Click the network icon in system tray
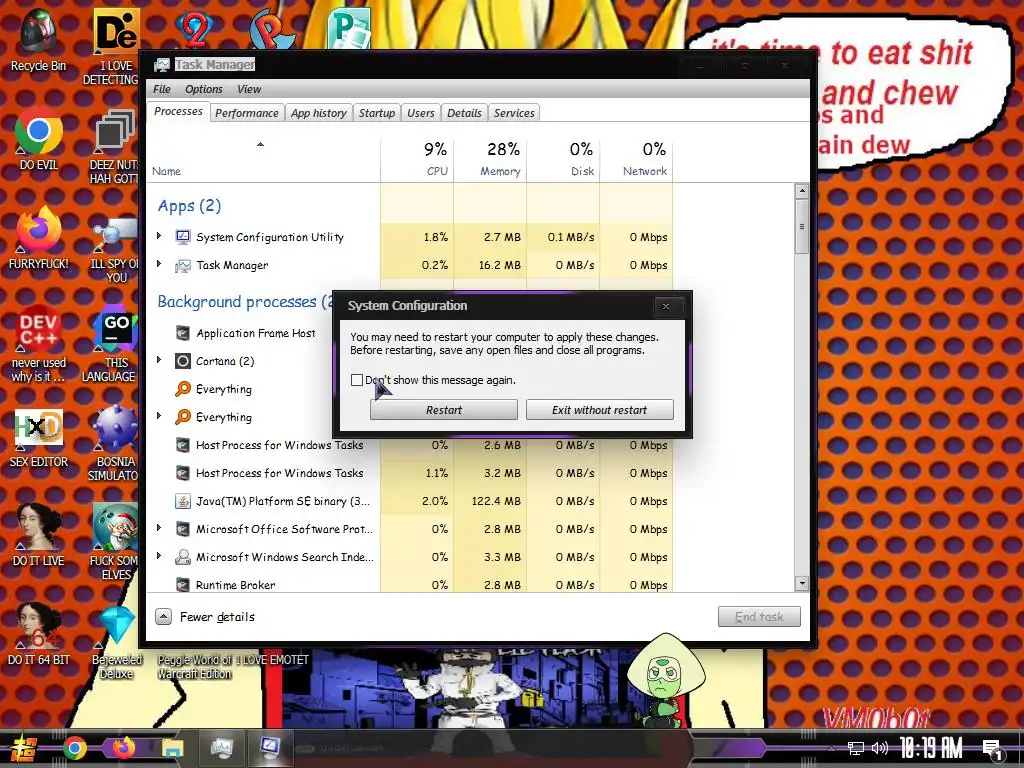 point(856,748)
